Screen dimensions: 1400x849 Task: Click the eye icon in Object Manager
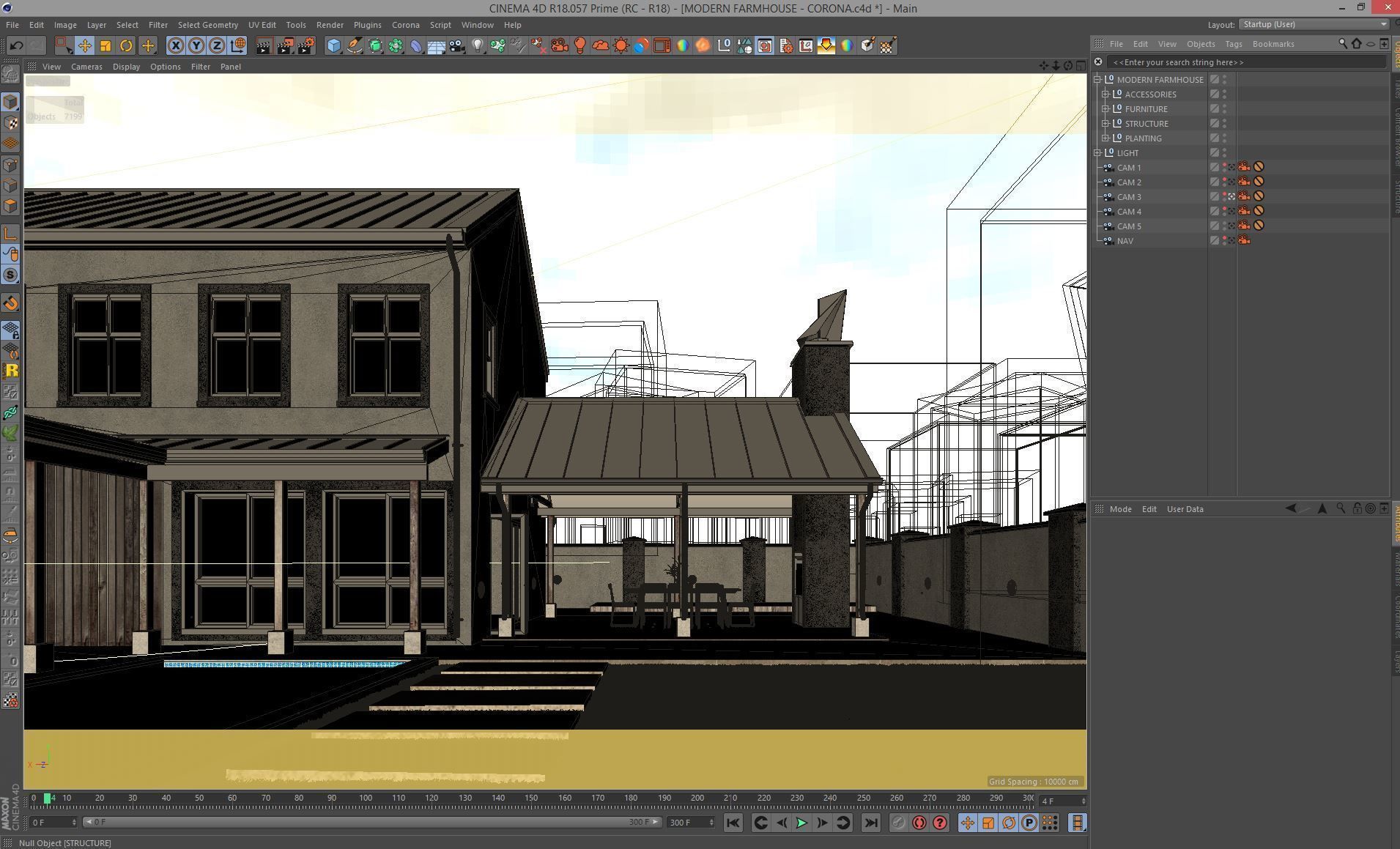click(x=1370, y=44)
